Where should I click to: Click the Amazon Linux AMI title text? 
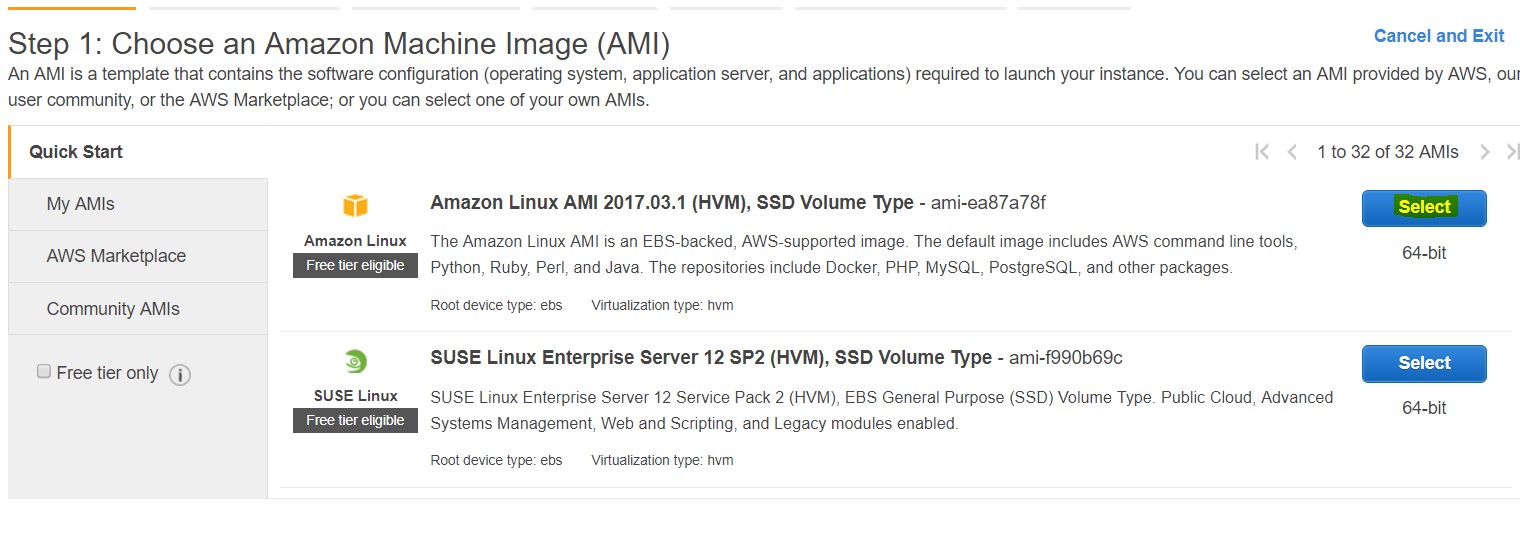(x=672, y=203)
